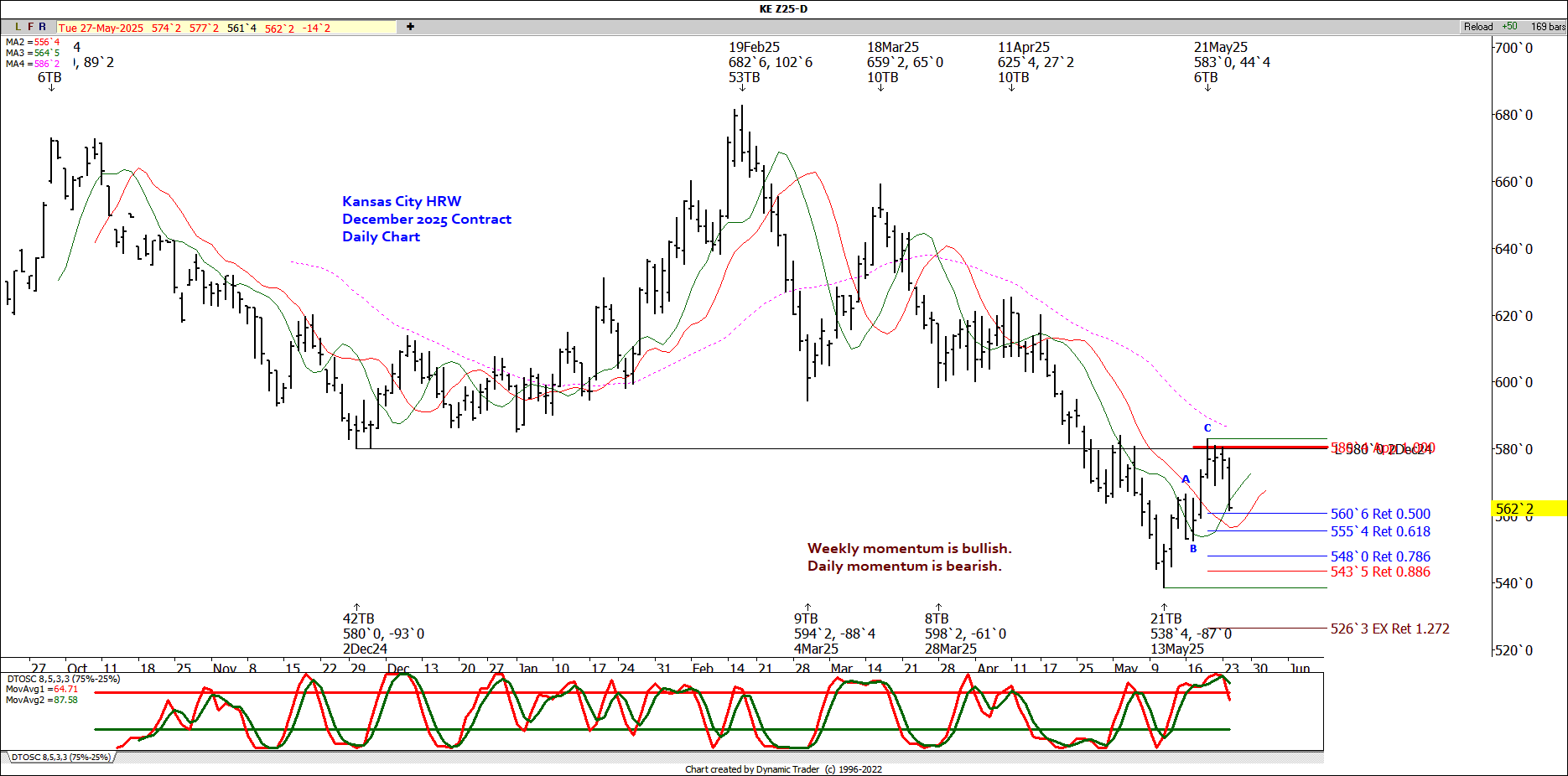
Task: Click the DTOSC 8,5,3,3 (75%-25%) indicator label
Action: tap(63, 679)
